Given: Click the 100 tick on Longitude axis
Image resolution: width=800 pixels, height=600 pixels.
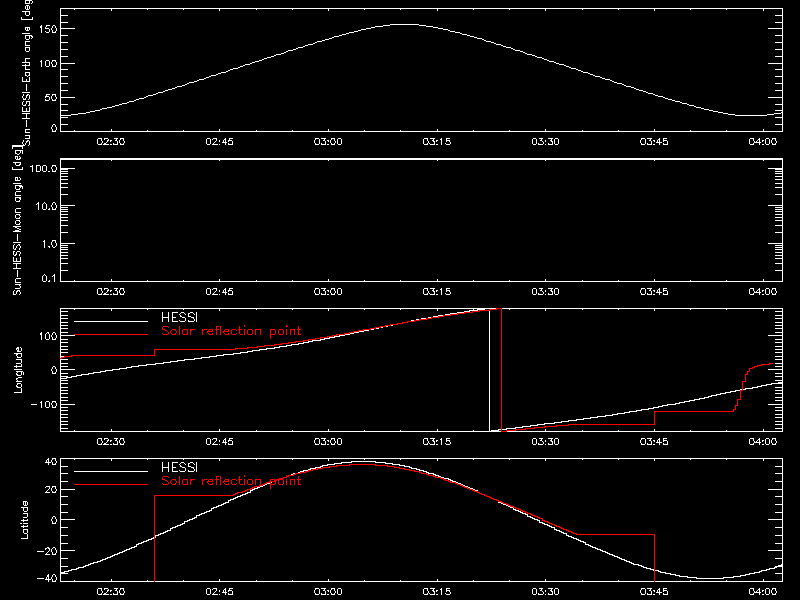Looking at the screenshot, I should [x=50, y=336].
